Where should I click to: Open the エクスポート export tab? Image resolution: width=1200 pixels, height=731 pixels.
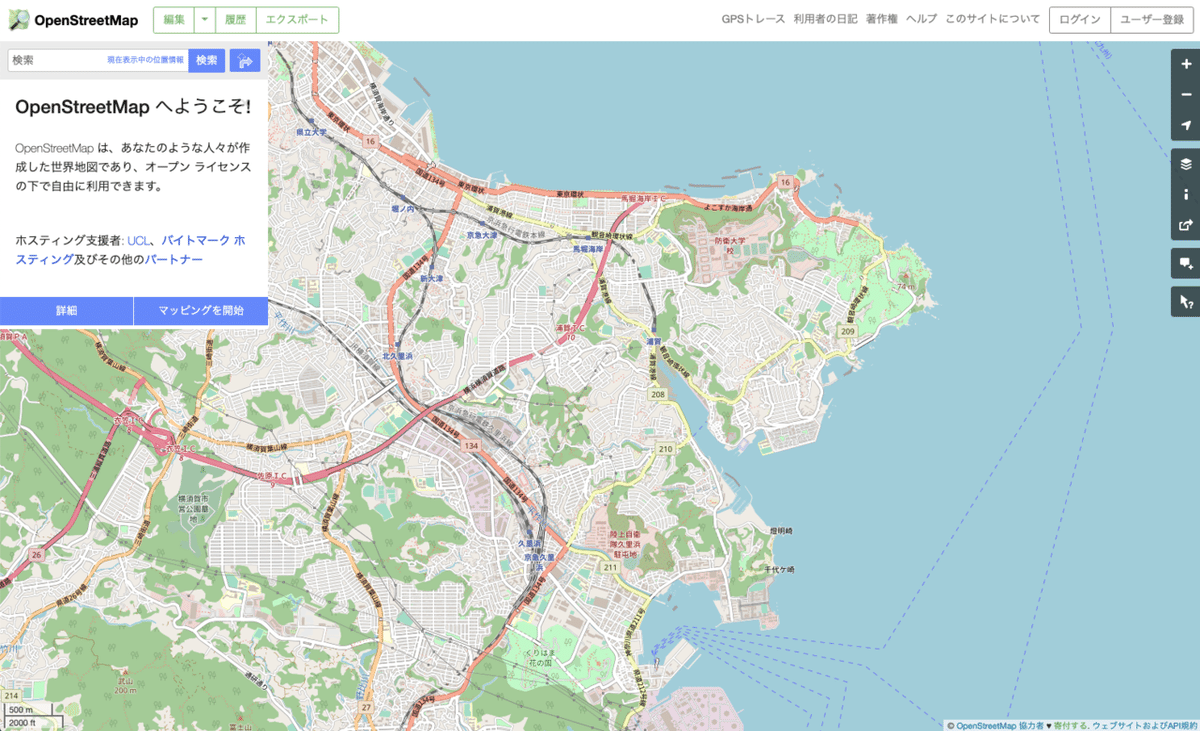(297, 20)
